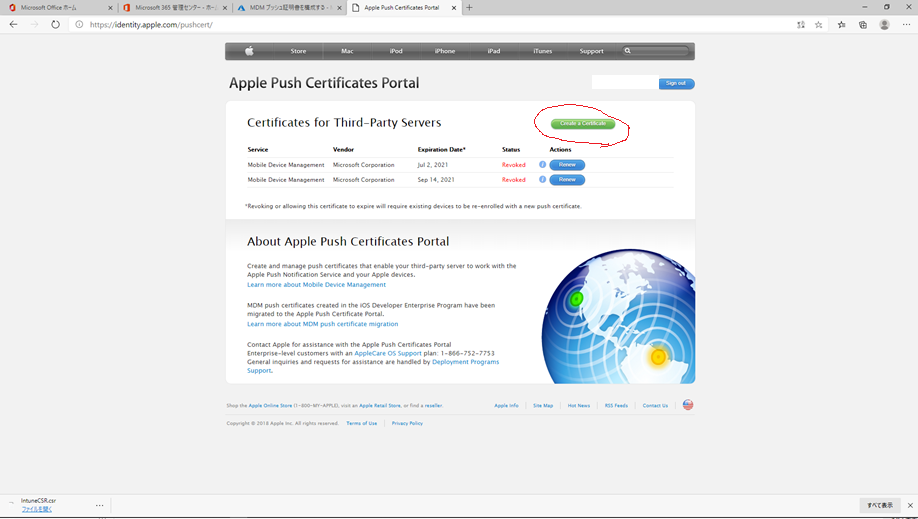Viewport: 918px width, 519px height.
Task: Open the Apple Retail Store footer link
Action: [380, 405]
